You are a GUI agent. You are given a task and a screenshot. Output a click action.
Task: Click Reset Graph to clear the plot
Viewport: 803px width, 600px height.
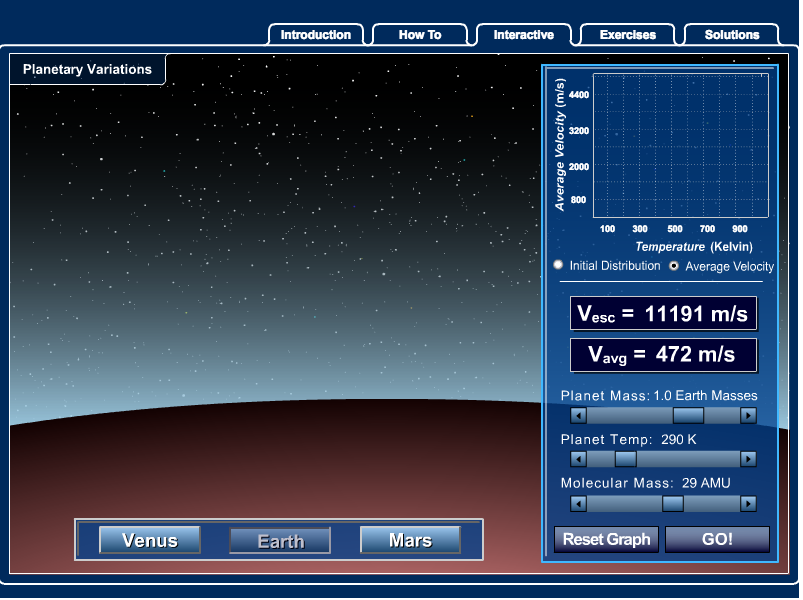coord(606,539)
